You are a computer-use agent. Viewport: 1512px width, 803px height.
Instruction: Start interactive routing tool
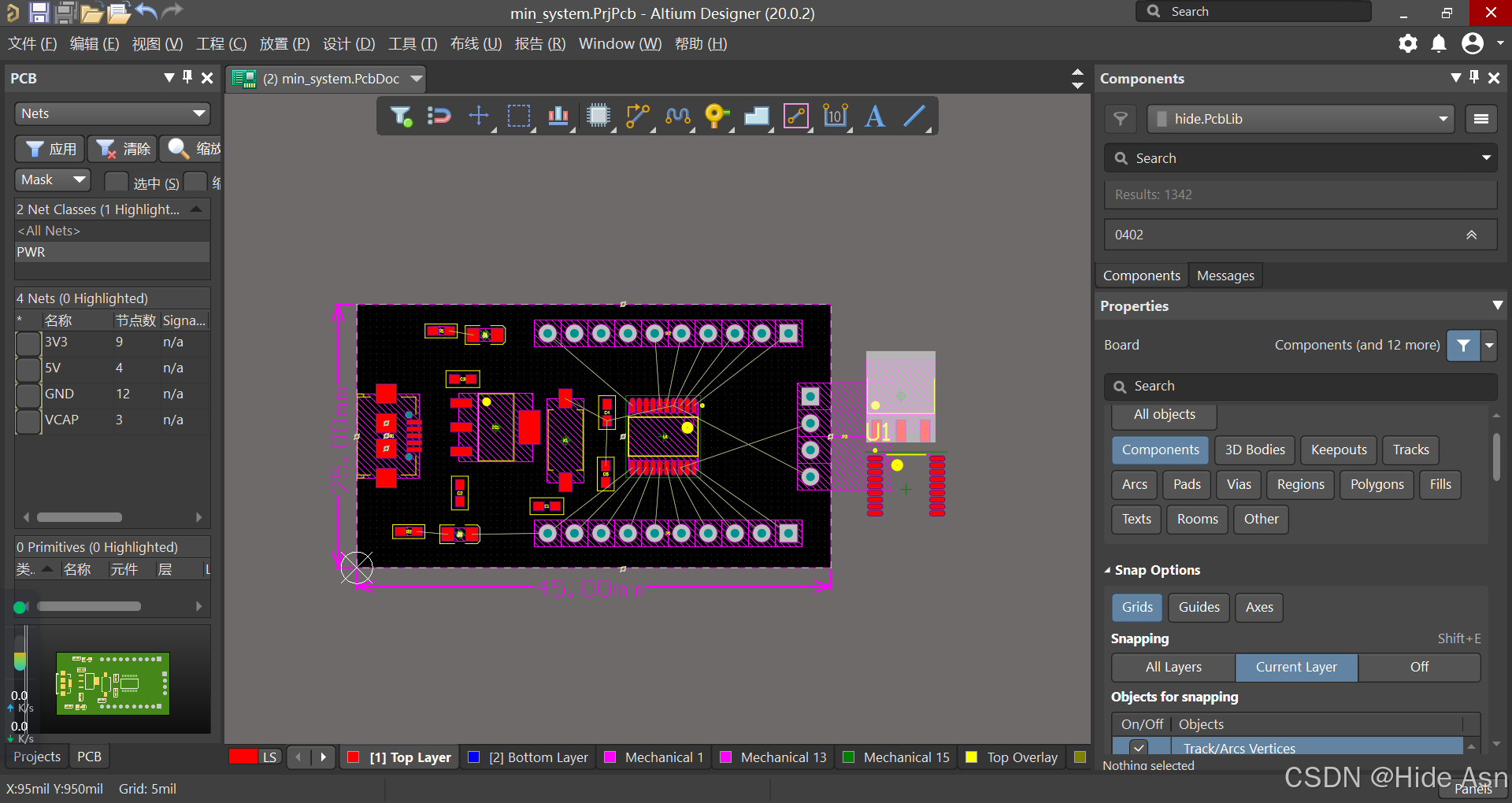pyautogui.click(x=638, y=117)
